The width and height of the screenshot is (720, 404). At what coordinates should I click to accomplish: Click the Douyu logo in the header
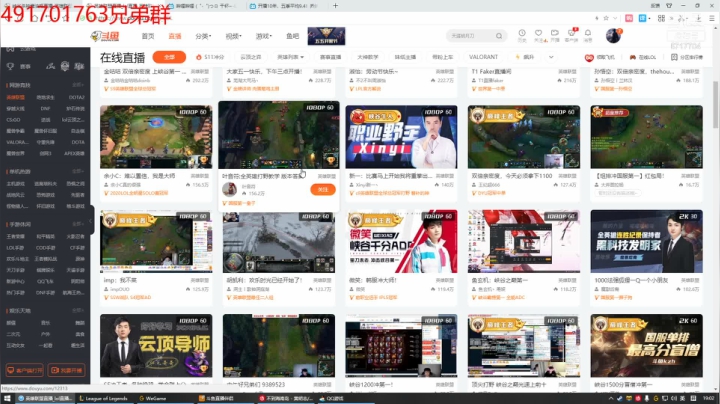pyautogui.click(x=105, y=36)
